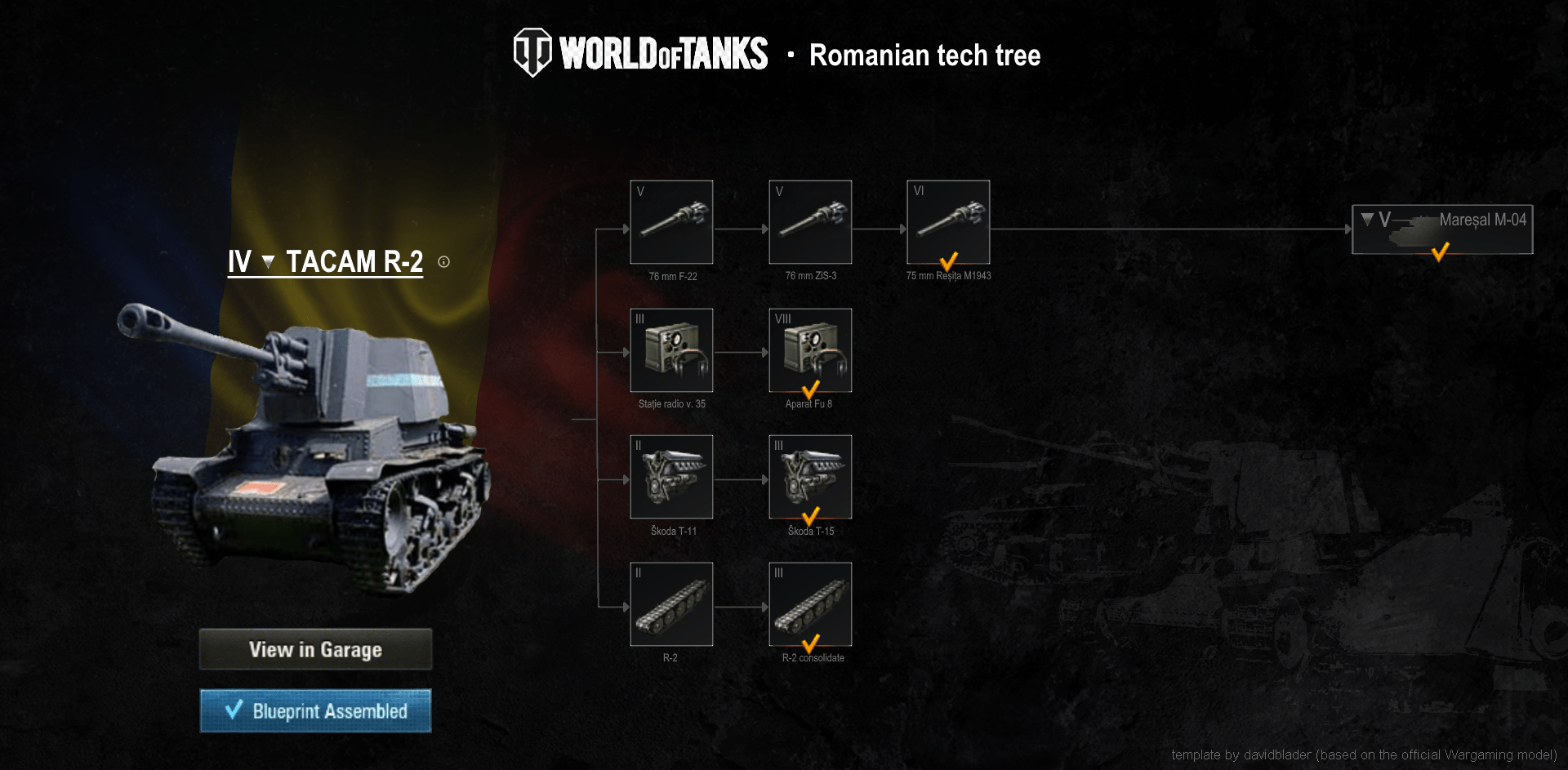The image size is (1568, 770).
Task: Select the Škoda T-15 engine module
Action: click(x=810, y=477)
